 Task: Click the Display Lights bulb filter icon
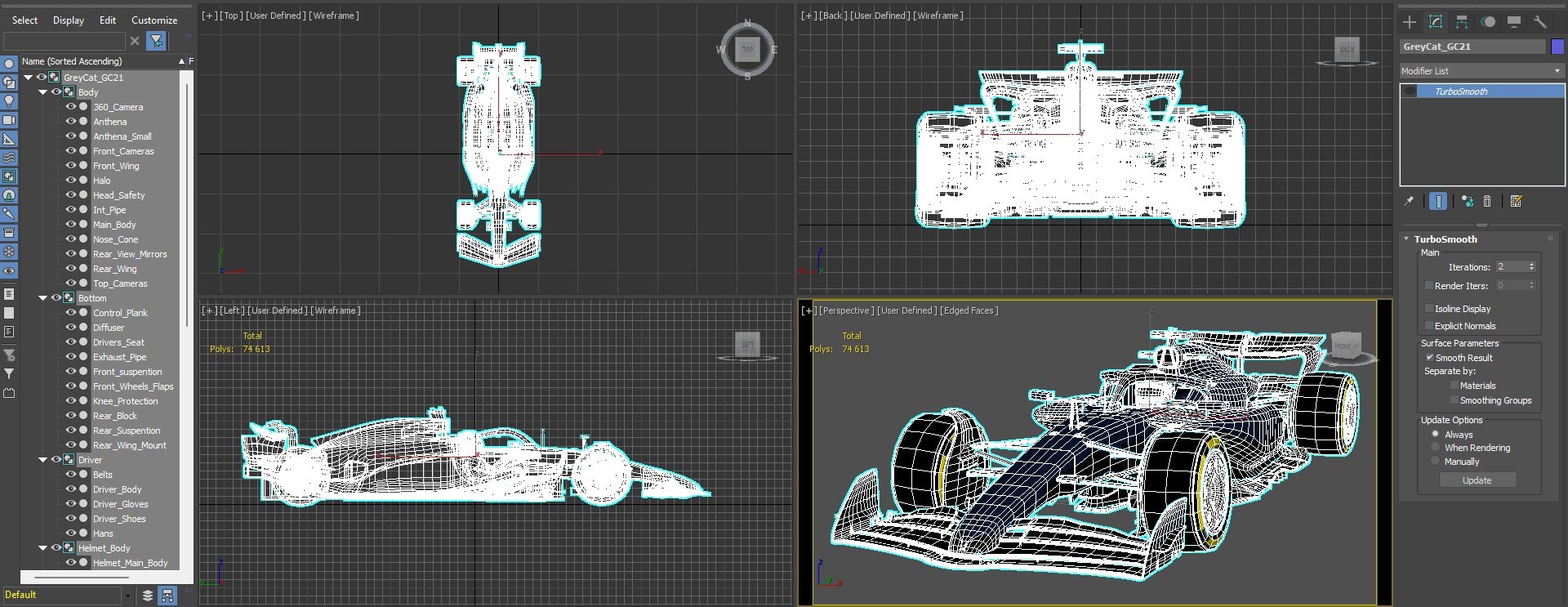click(x=9, y=100)
